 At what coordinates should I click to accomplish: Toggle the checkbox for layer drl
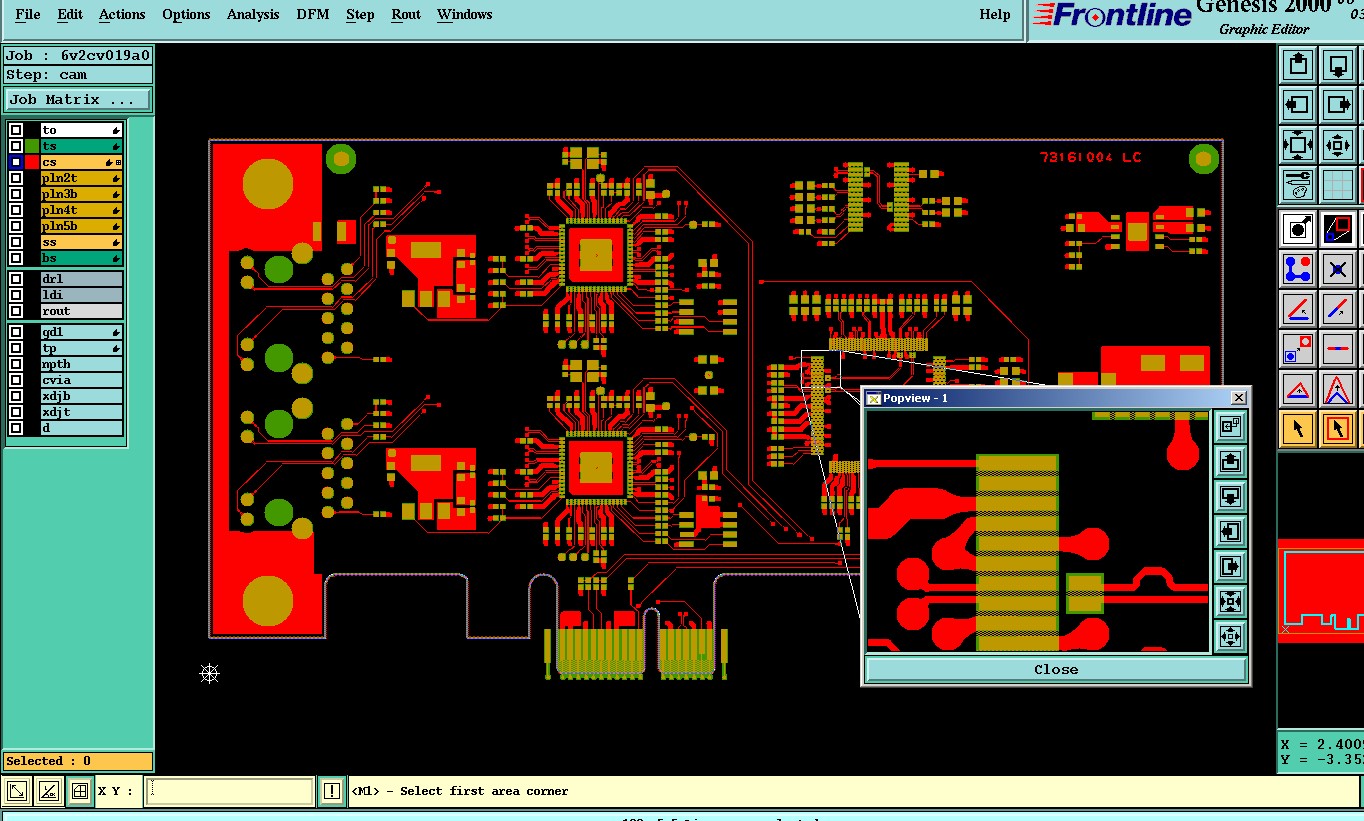[x=16, y=279]
